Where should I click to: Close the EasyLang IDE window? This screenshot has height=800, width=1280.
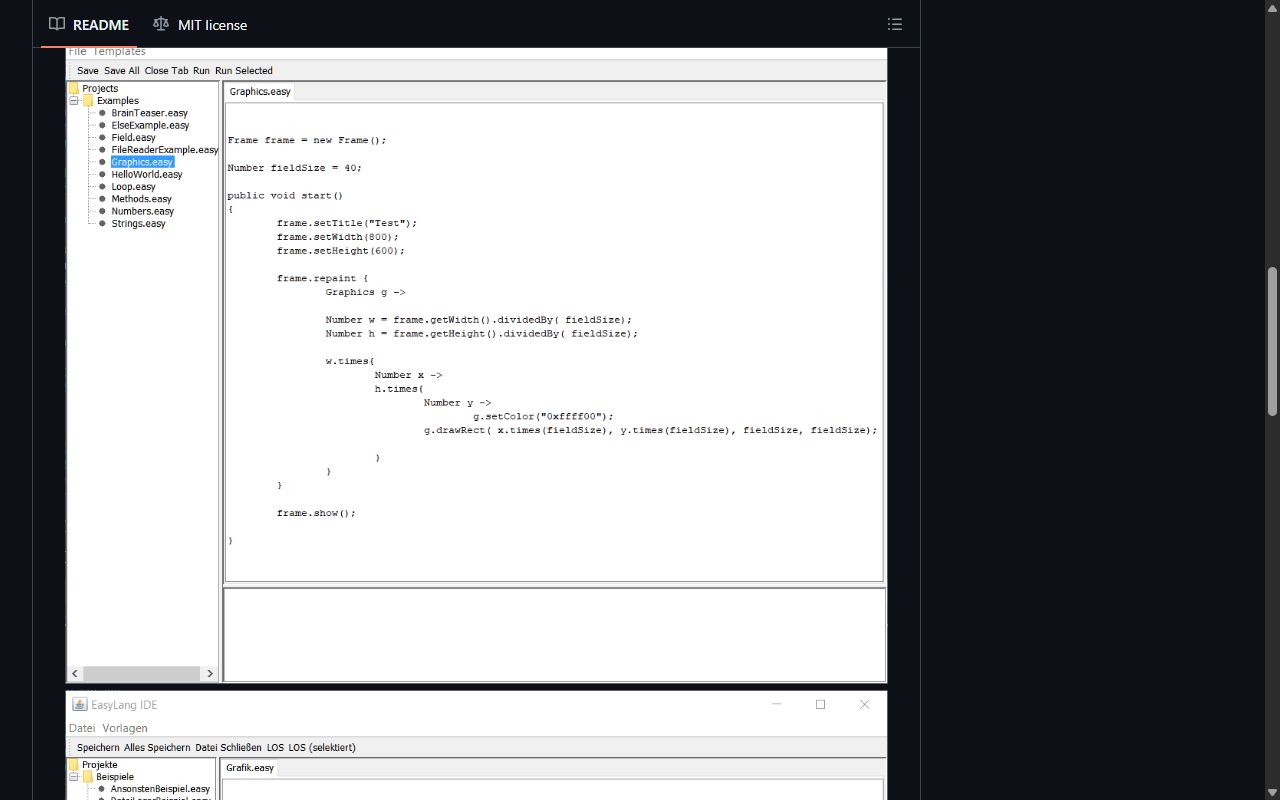coord(864,704)
